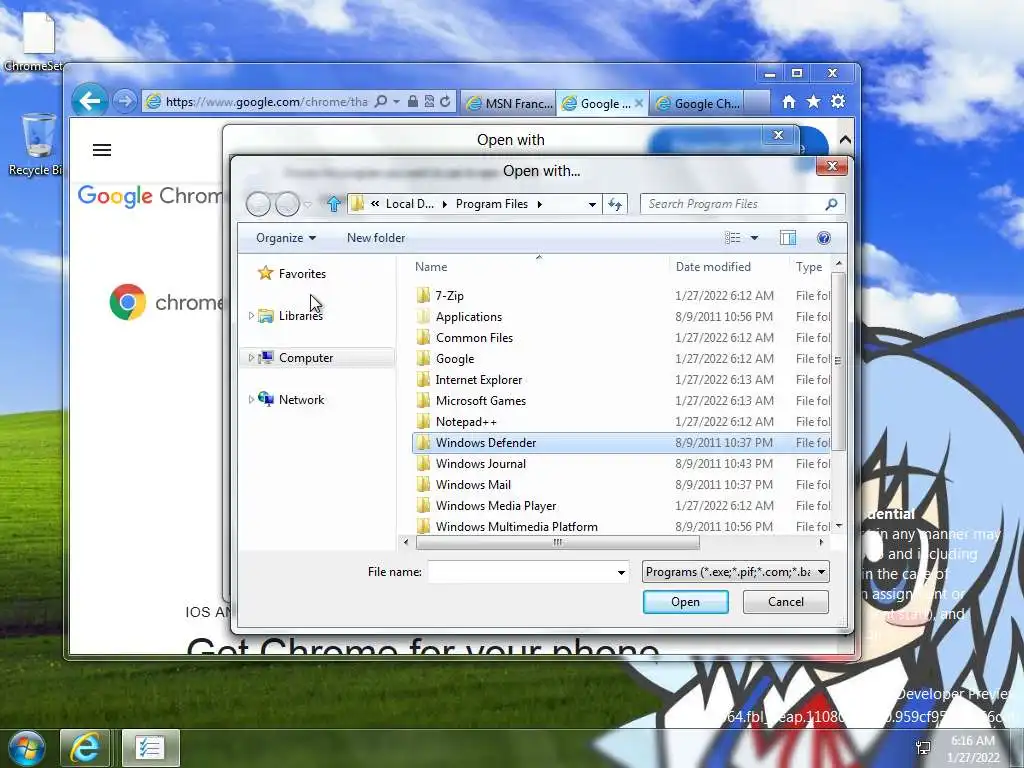Click the Favorites star in Internet Explorer
This screenshot has width=1024, height=768.
[x=813, y=101]
